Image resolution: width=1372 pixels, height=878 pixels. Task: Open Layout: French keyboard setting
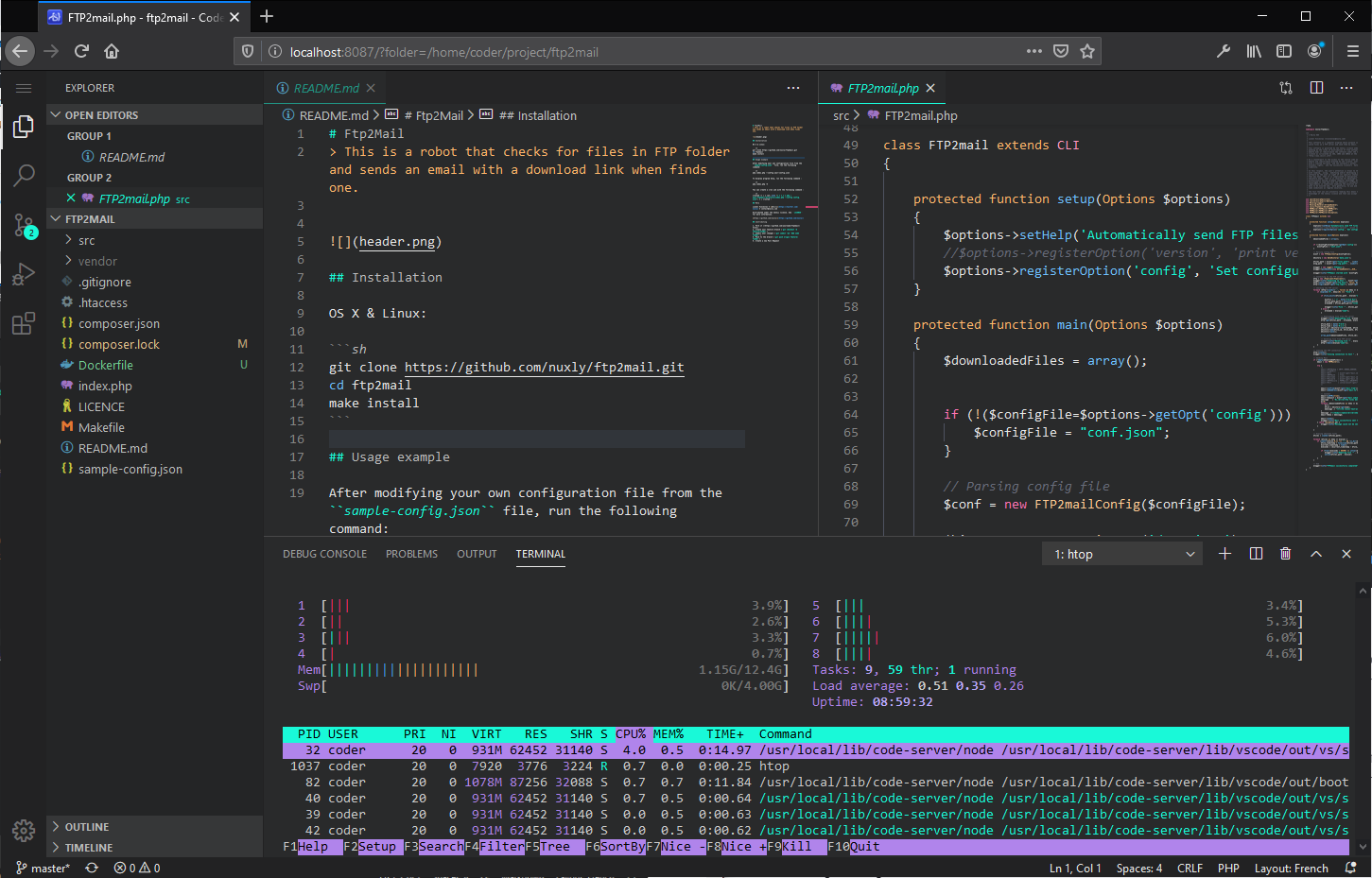(x=1292, y=868)
